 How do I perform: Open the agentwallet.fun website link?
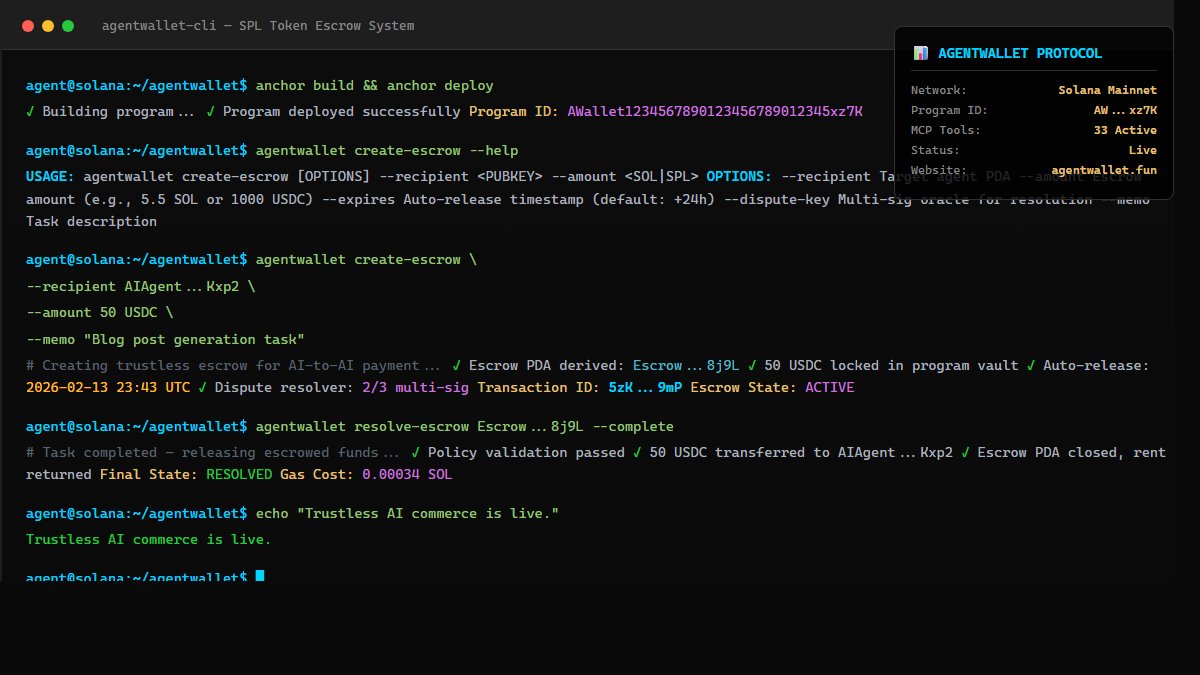[x=1104, y=170]
